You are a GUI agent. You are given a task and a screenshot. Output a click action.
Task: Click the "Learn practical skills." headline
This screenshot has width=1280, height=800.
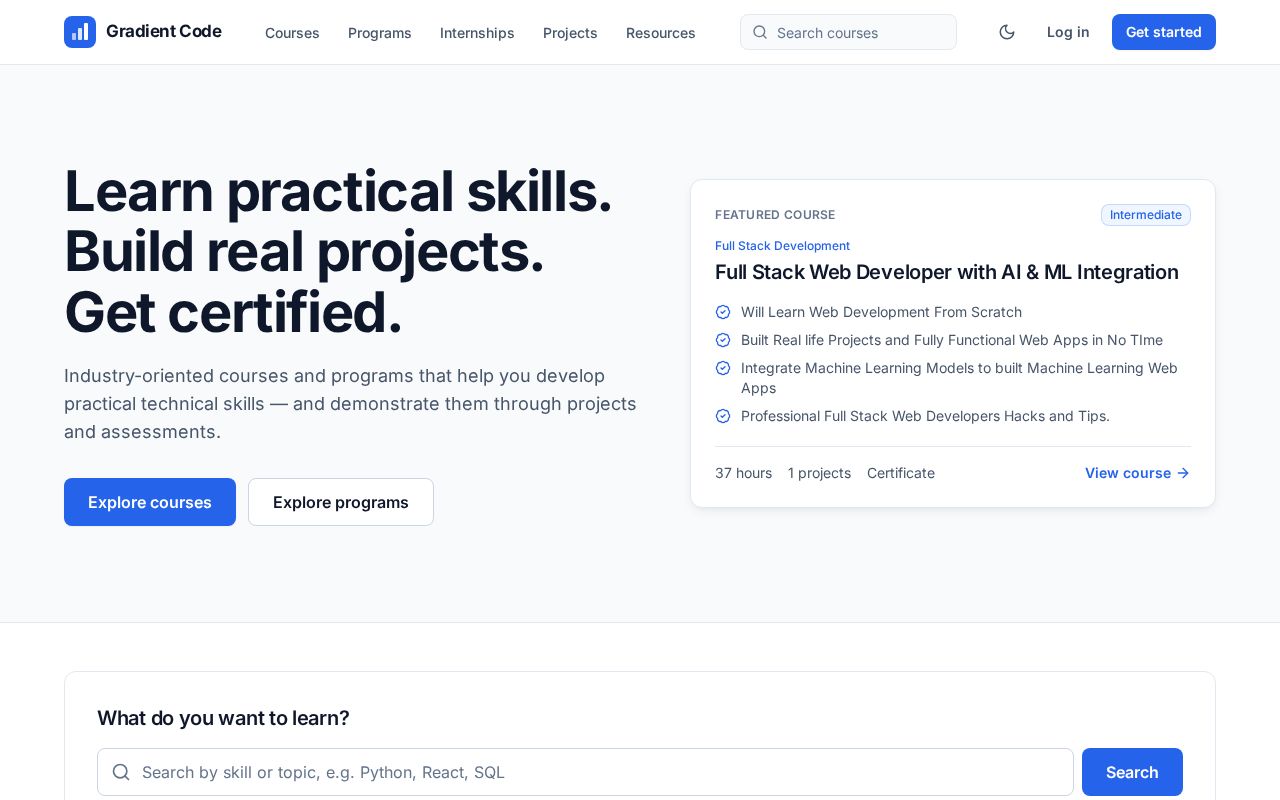[x=338, y=191]
